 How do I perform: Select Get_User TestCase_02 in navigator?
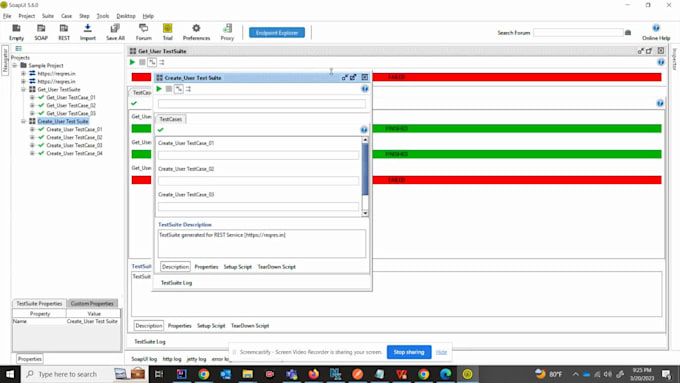point(71,105)
